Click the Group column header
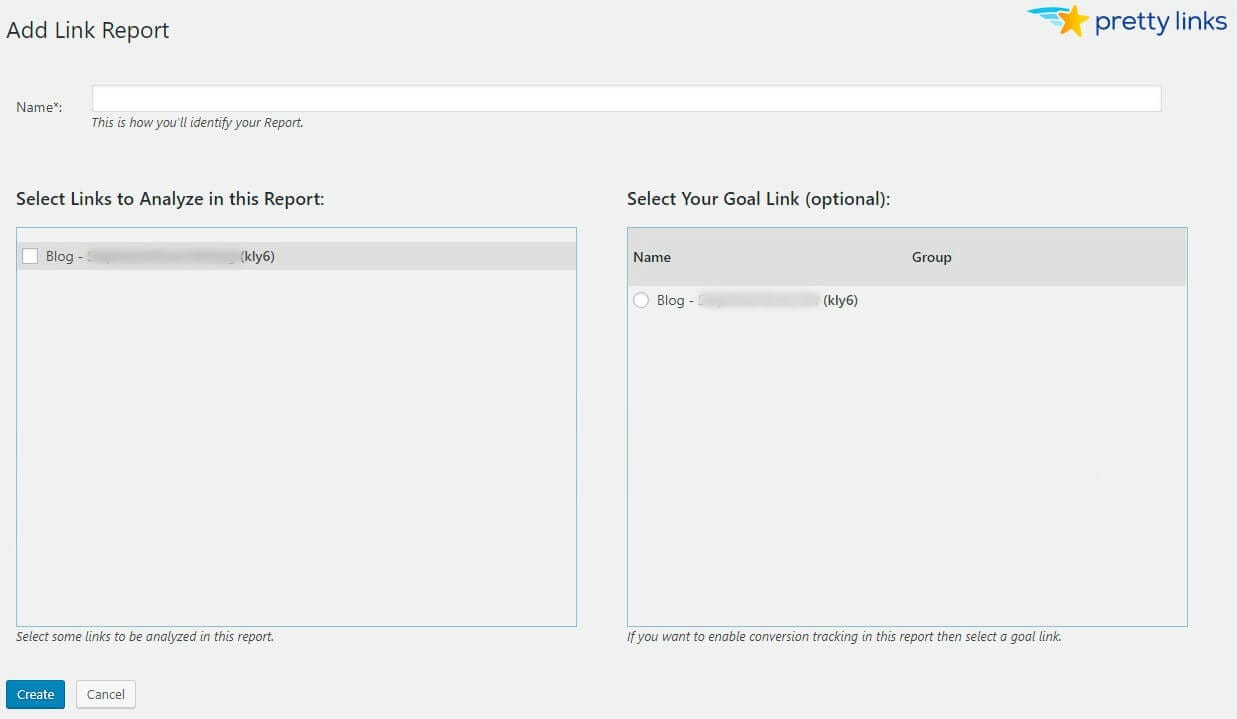 (x=930, y=257)
